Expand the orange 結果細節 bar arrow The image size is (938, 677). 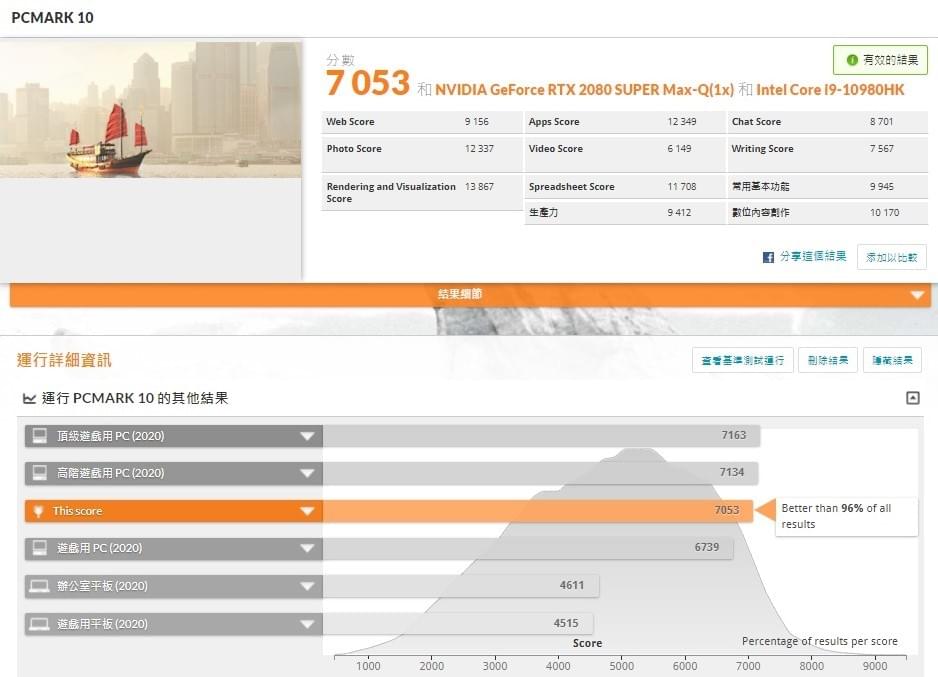click(x=916, y=295)
